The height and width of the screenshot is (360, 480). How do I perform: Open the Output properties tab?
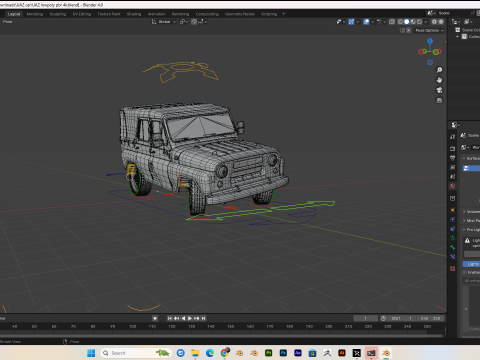pos(453,158)
